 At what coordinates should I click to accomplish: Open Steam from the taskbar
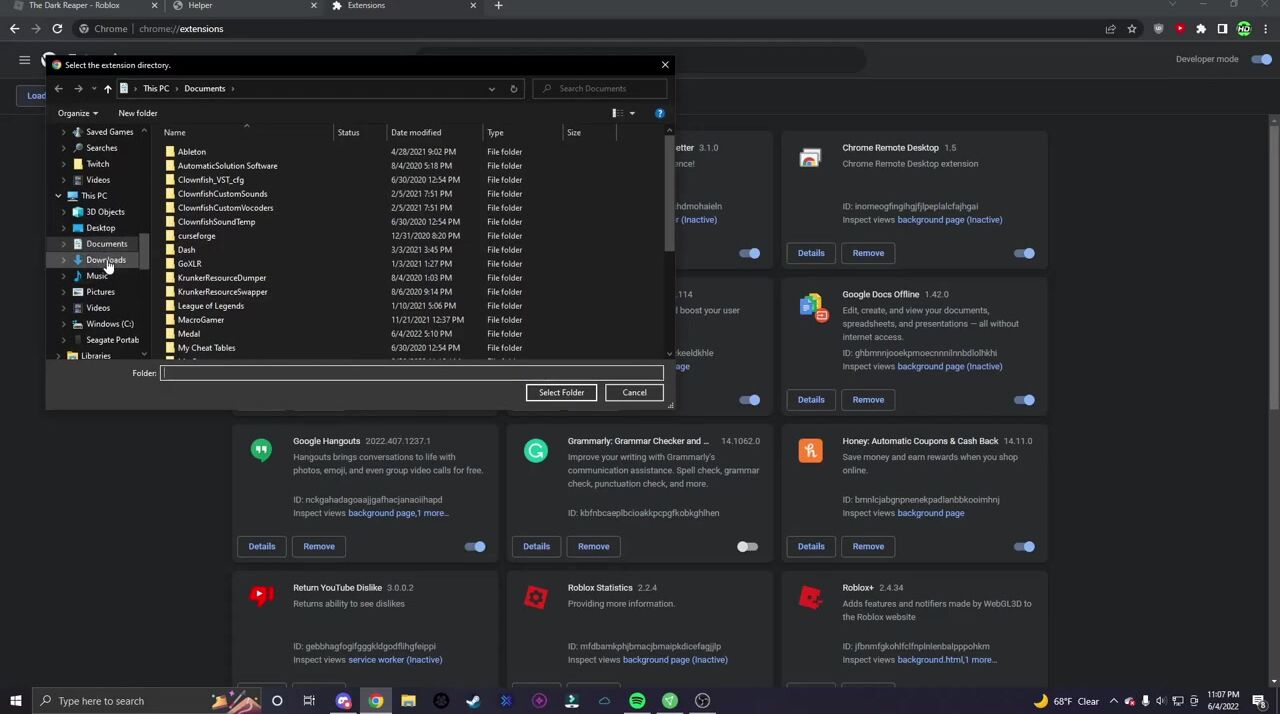[473, 701]
